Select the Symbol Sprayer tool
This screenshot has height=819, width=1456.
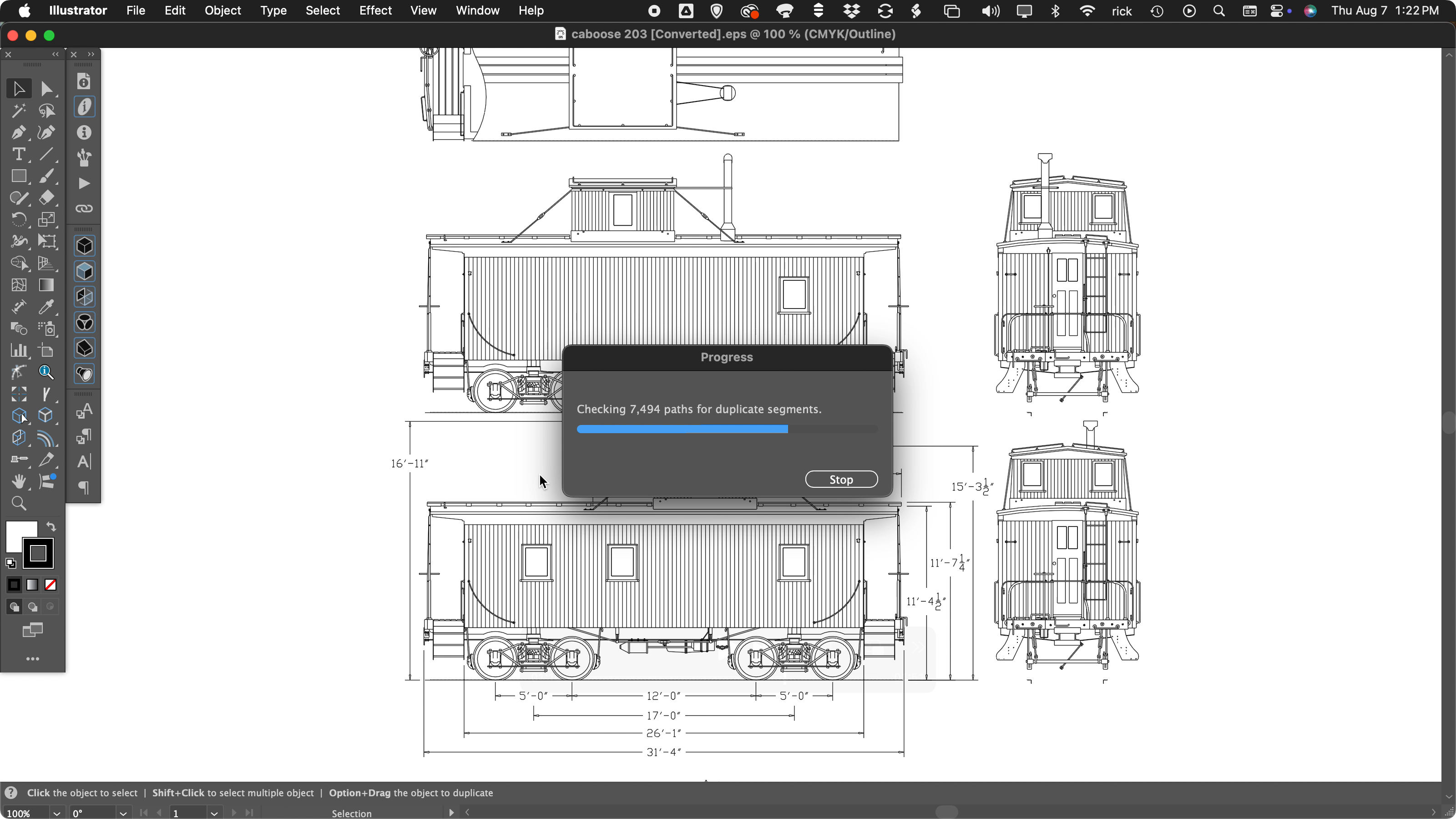pyautogui.click(x=46, y=329)
